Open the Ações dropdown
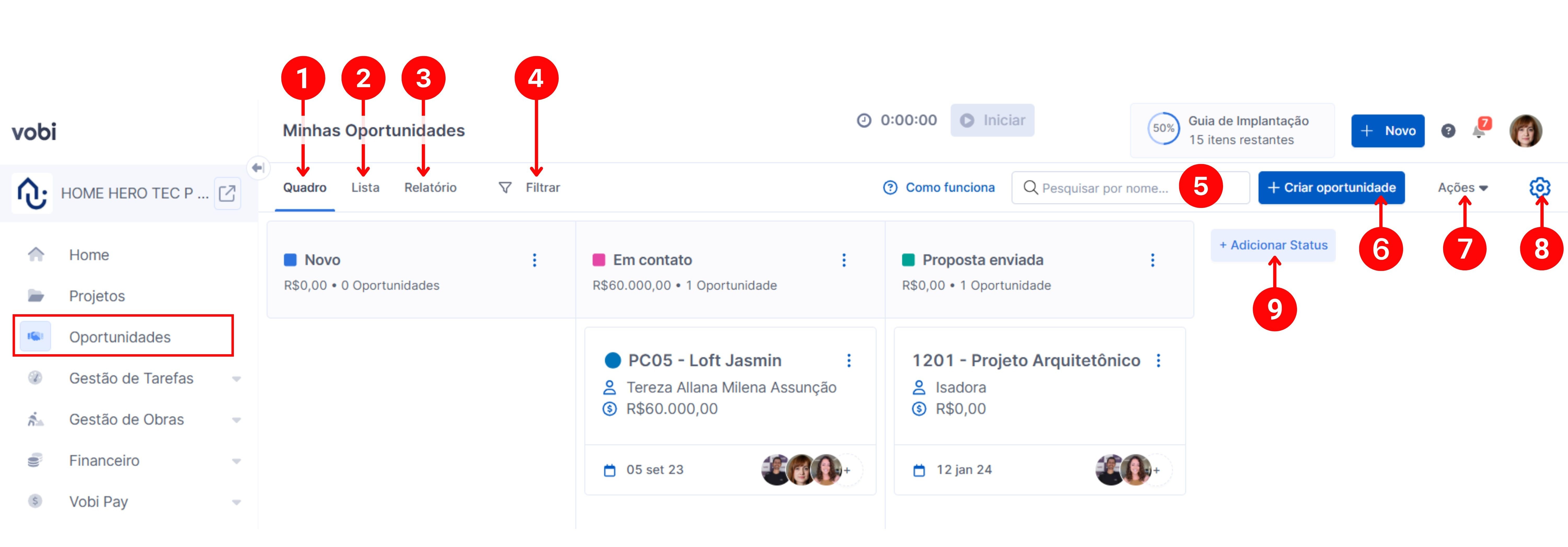Image resolution: width=1568 pixels, height=547 pixels. coord(1462,187)
